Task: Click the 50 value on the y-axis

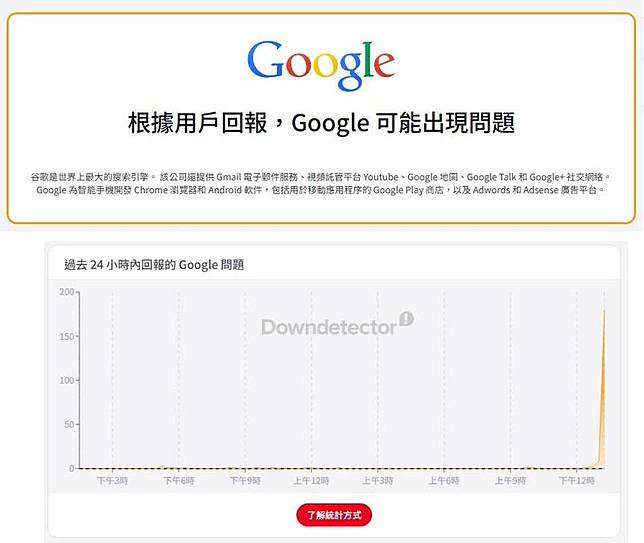Action: (x=69, y=424)
